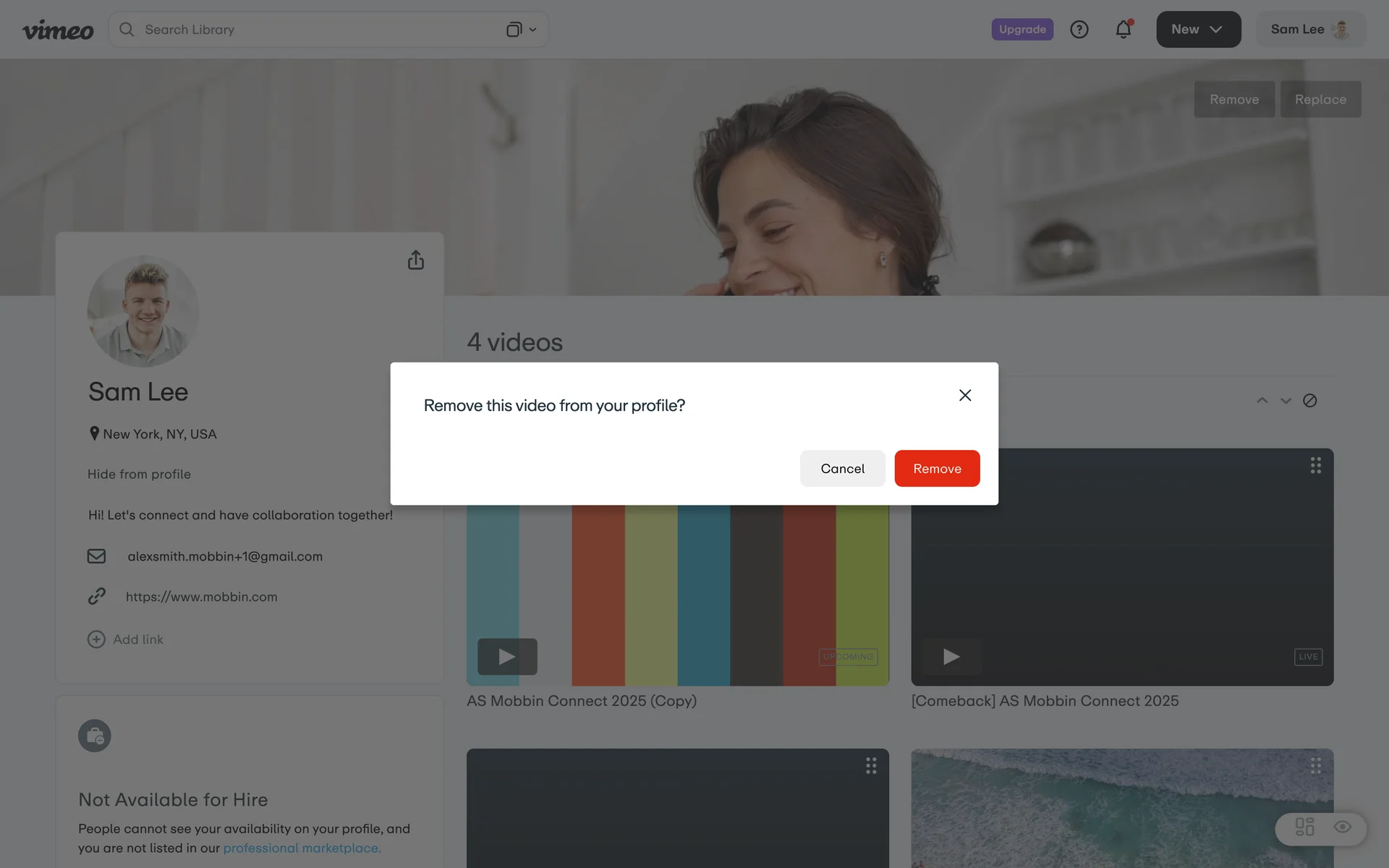This screenshot has height=868, width=1389.
Task: Toggle Hide from profile option
Action: coord(139,475)
